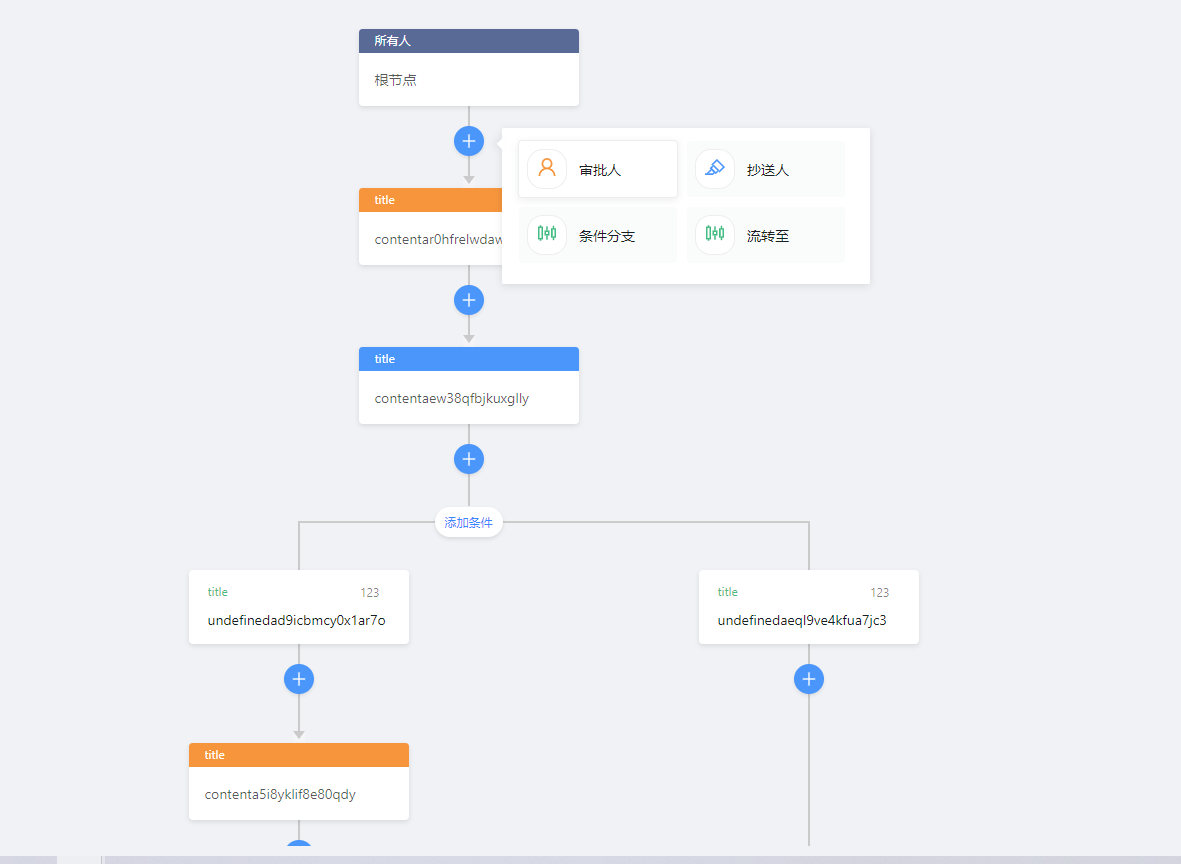Click plus button under undefinedaeql9ve4kfua7jc3 condition

point(809,679)
